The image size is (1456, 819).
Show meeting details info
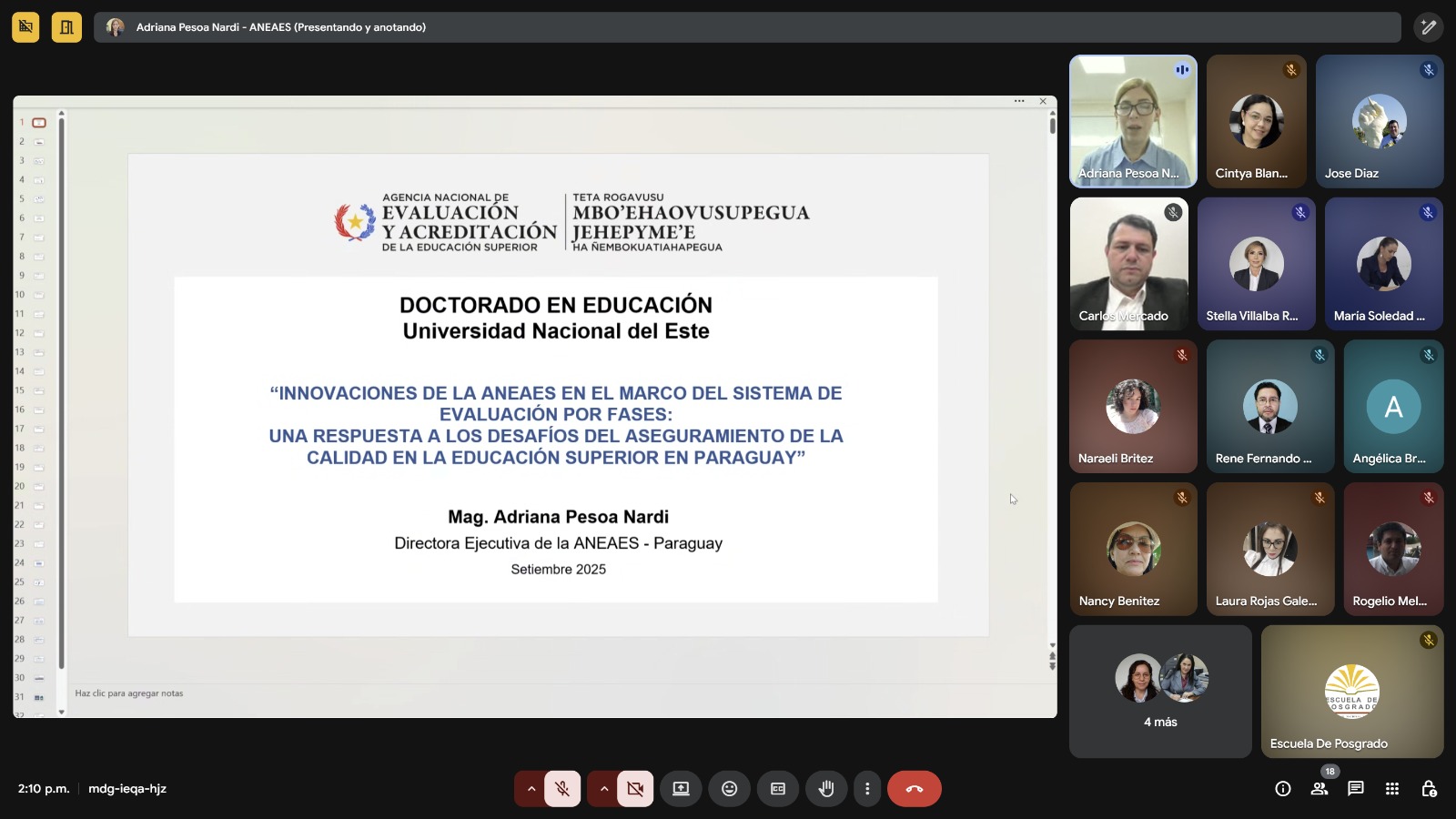(x=1283, y=789)
